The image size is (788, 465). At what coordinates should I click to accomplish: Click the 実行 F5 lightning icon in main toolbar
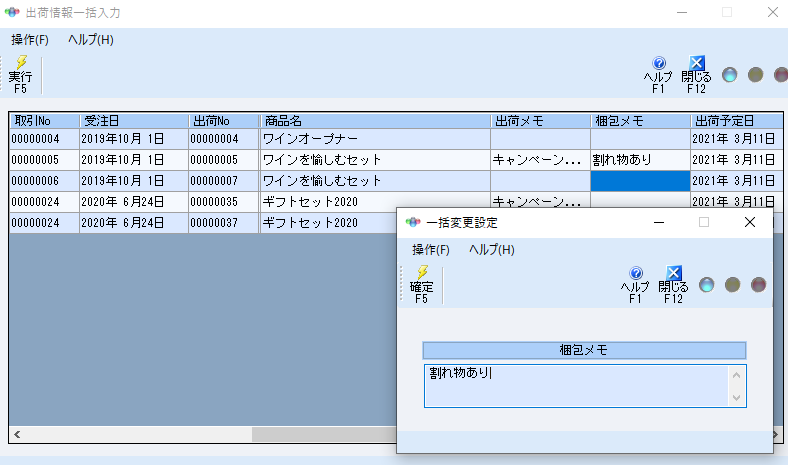21,75
